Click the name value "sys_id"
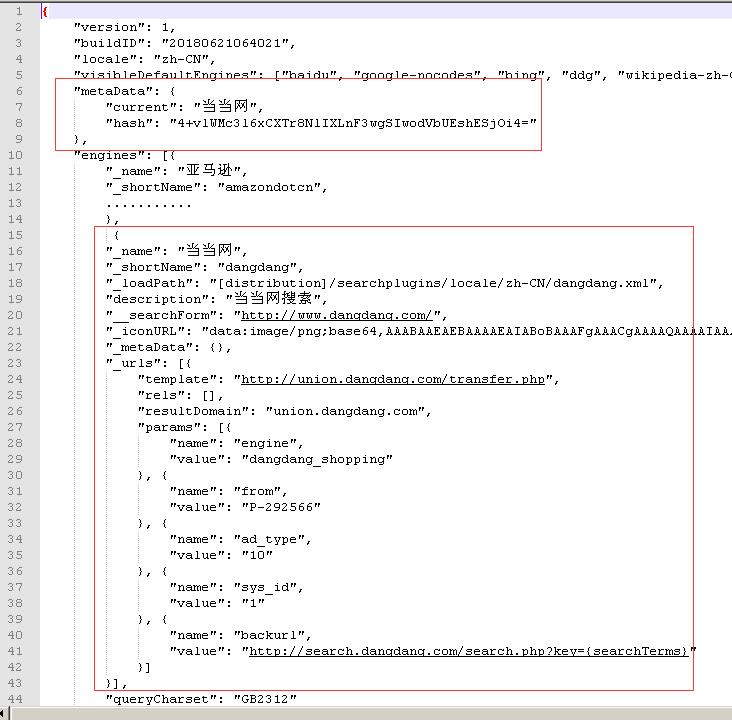 [265, 587]
